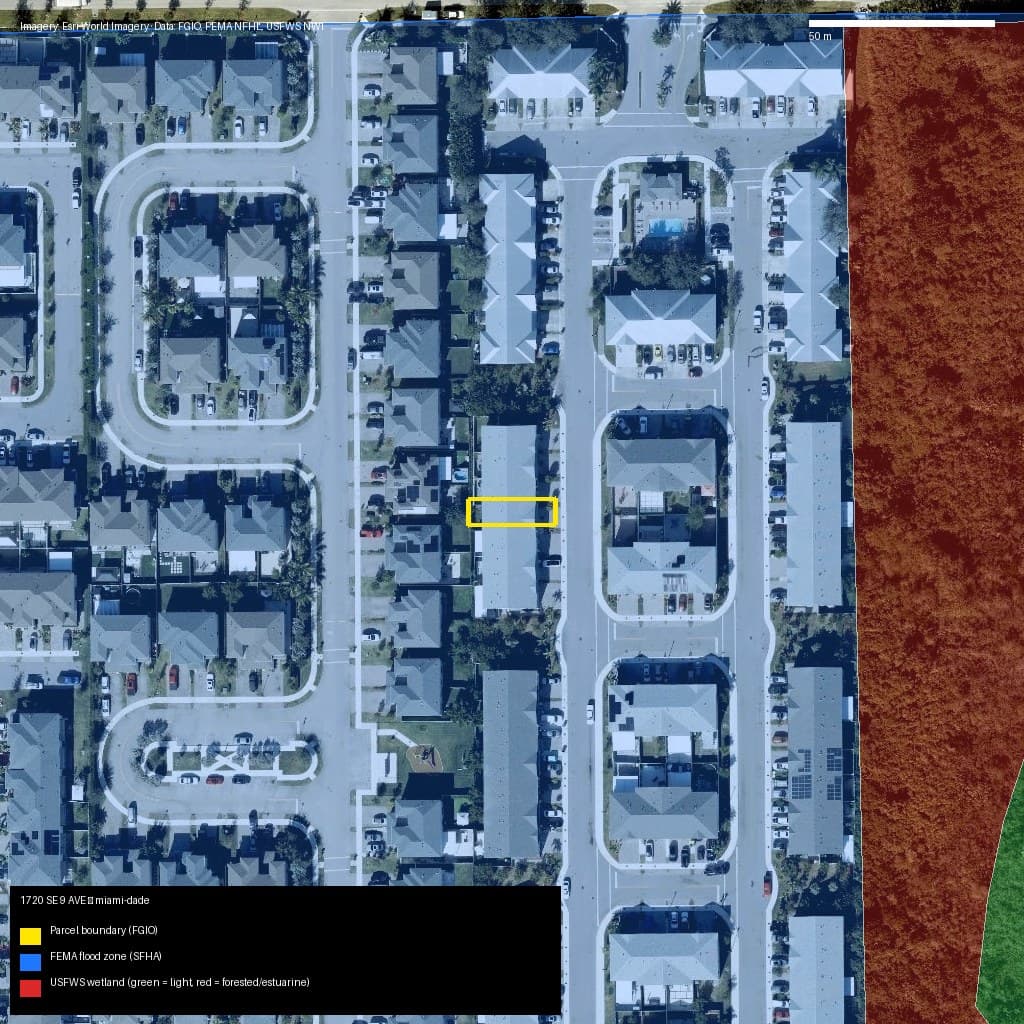Click the blue FEMA flood zone legend swatch
The width and height of the screenshot is (1024, 1024).
tap(30, 962)
